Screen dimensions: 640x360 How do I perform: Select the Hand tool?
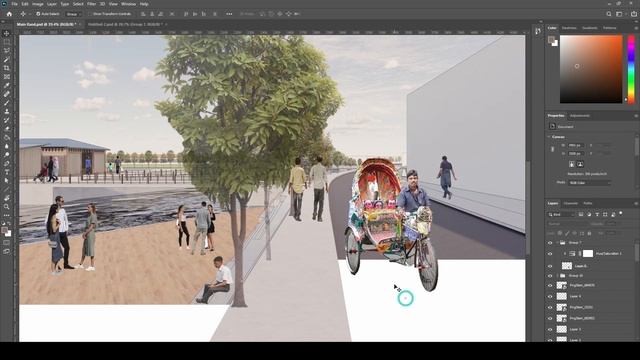(x=6, y=198)
